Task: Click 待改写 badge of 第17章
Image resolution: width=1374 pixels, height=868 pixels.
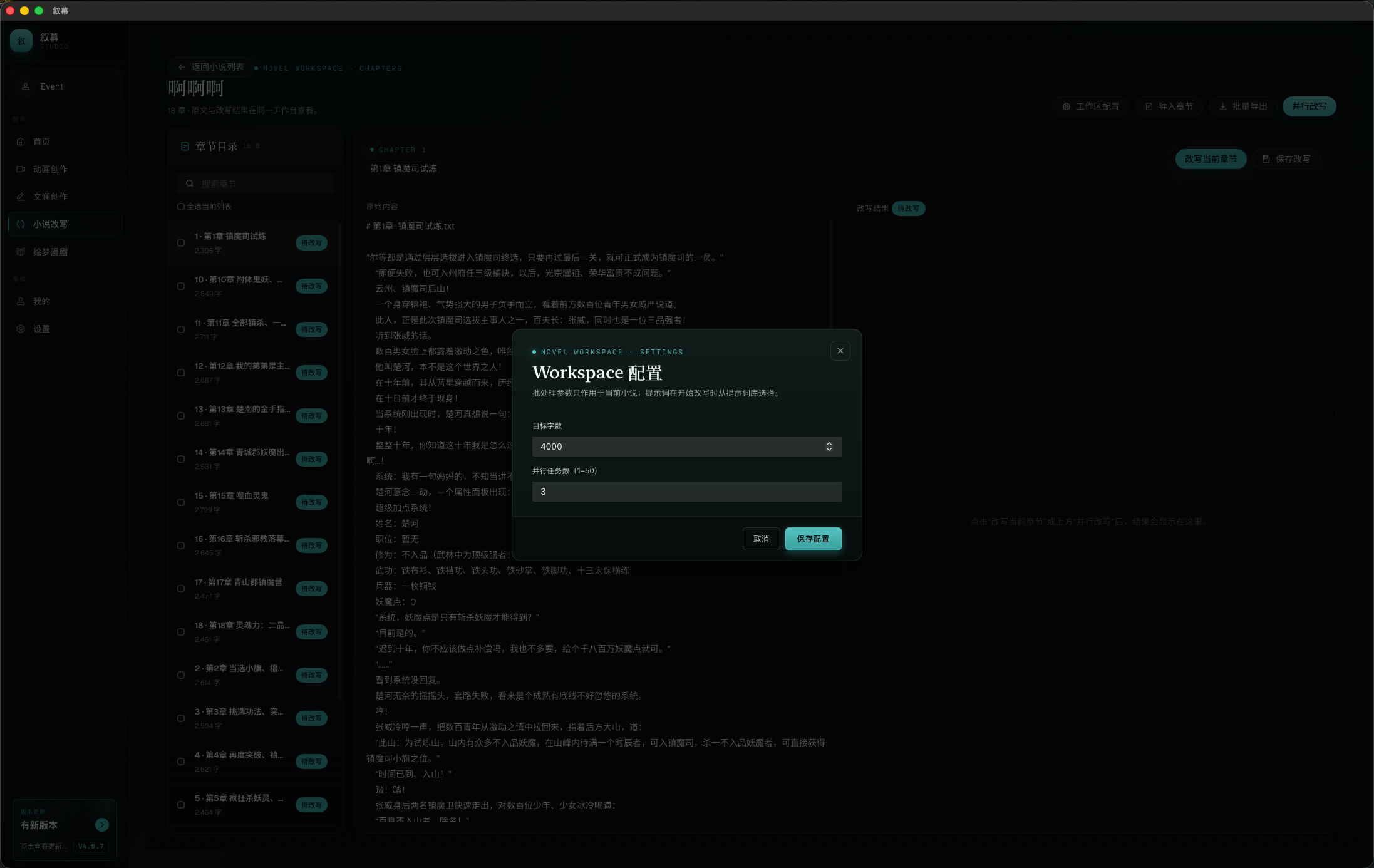Action: click(x=311, y=589)
